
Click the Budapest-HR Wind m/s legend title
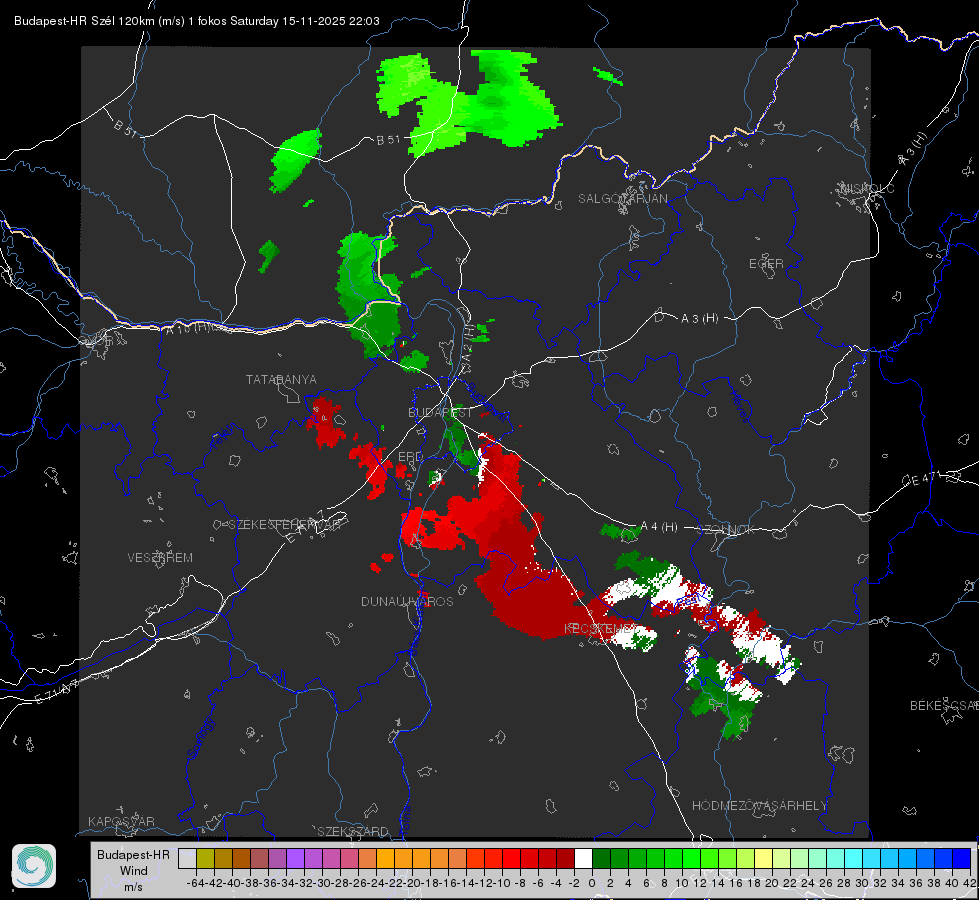133,871
